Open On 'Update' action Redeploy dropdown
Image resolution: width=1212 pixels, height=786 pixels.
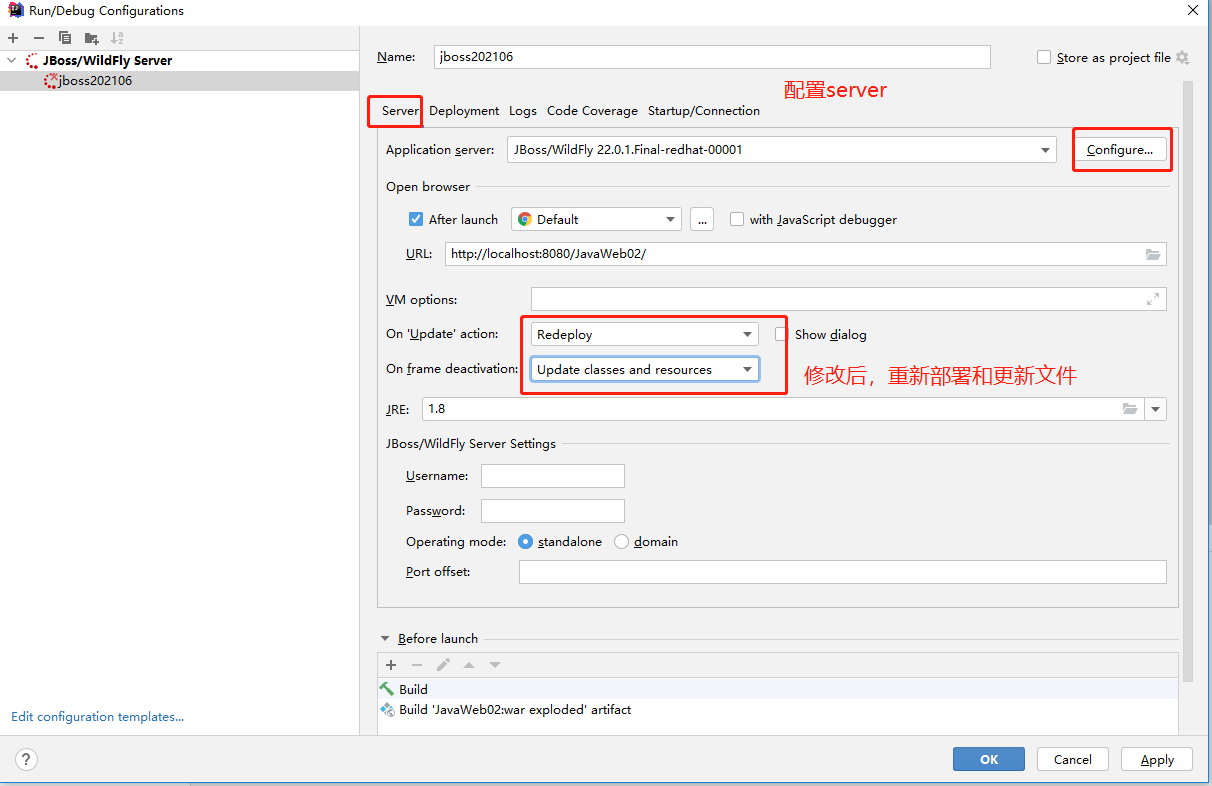coord(644,334)
